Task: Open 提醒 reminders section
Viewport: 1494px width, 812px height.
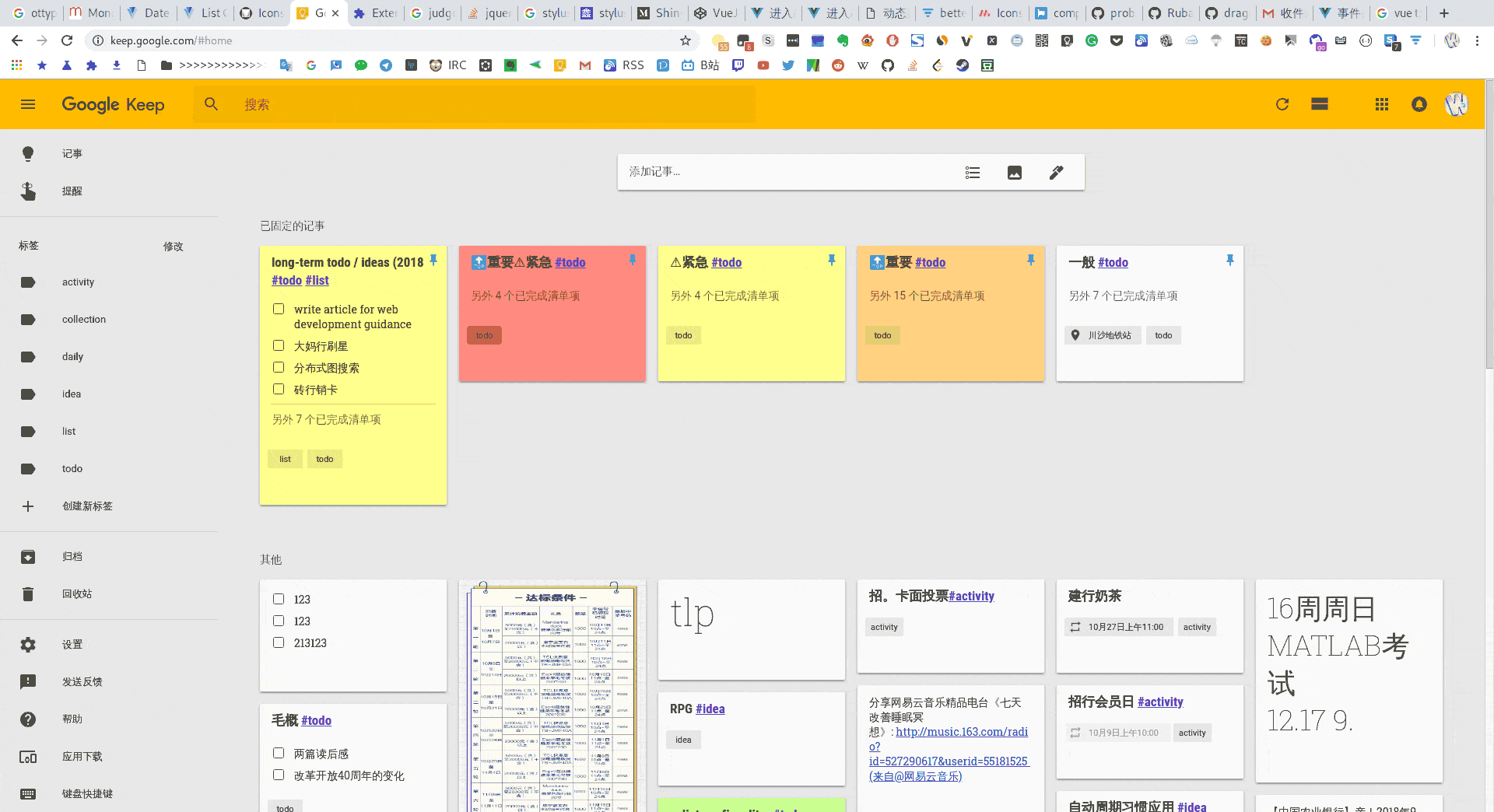Action: point(109,191)
